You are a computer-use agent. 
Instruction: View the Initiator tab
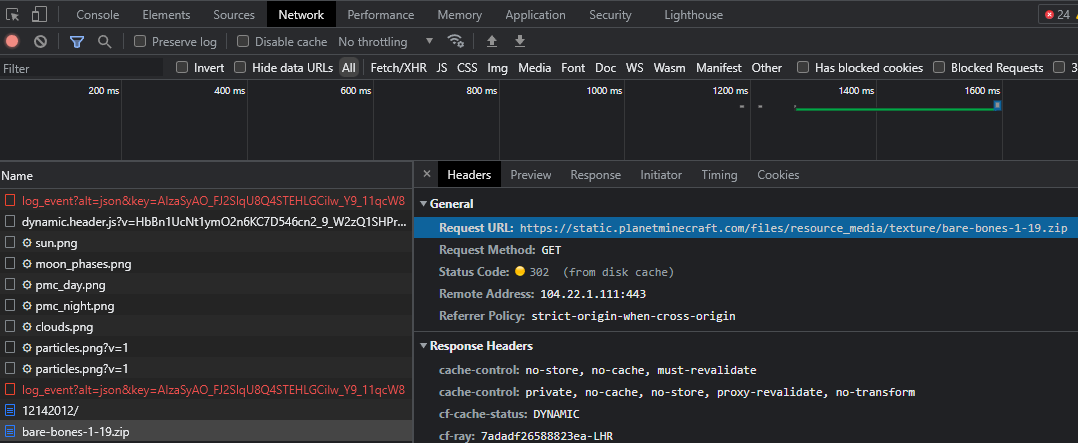pos(661,175)
